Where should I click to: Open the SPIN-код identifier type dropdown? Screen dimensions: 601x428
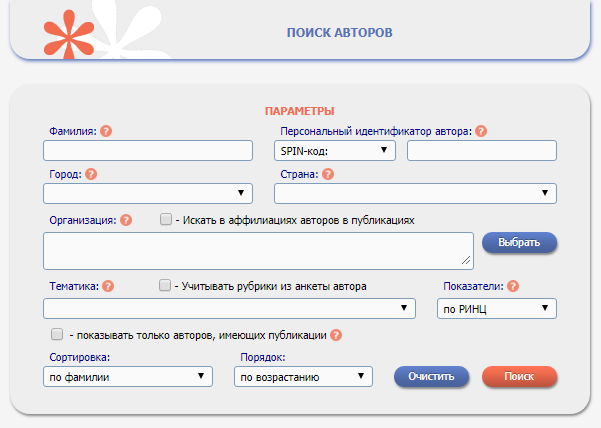(x=334, y=151)
